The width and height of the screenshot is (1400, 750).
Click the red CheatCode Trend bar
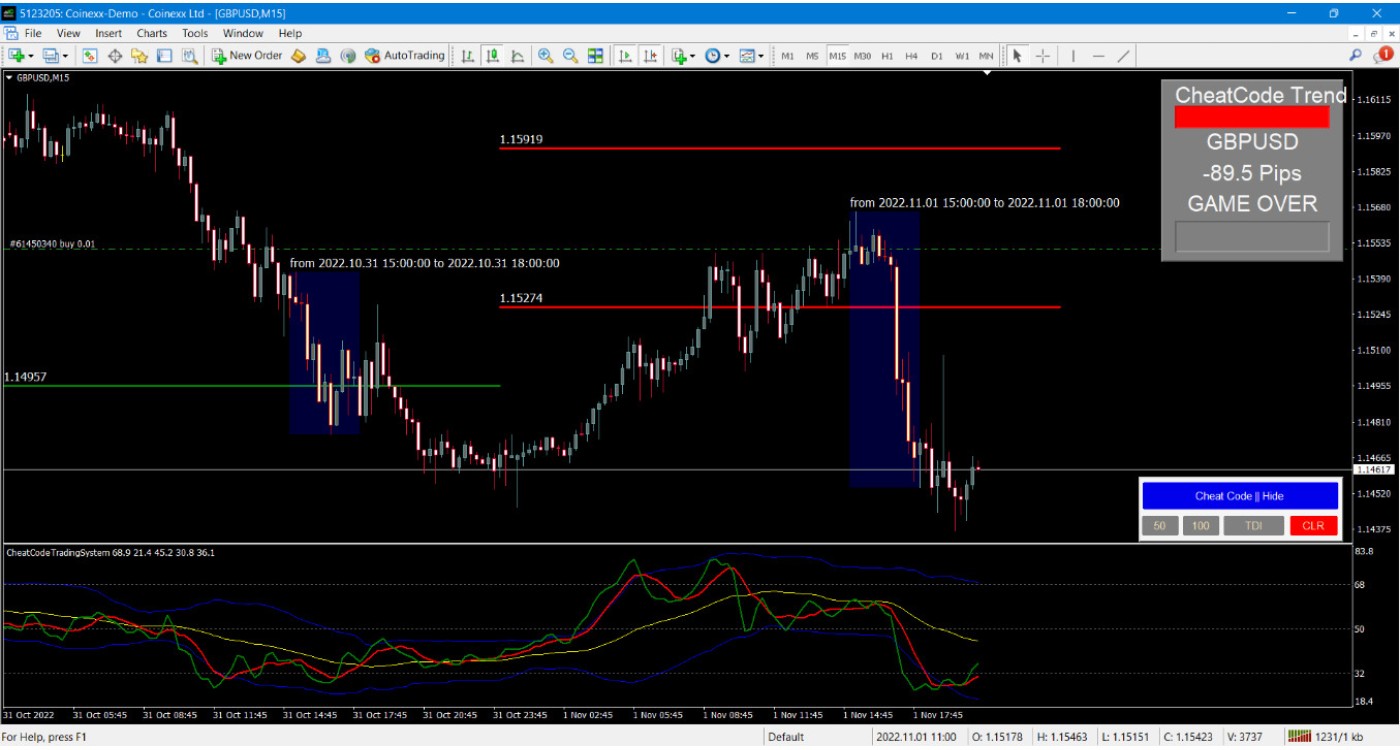pos(1251,118)
